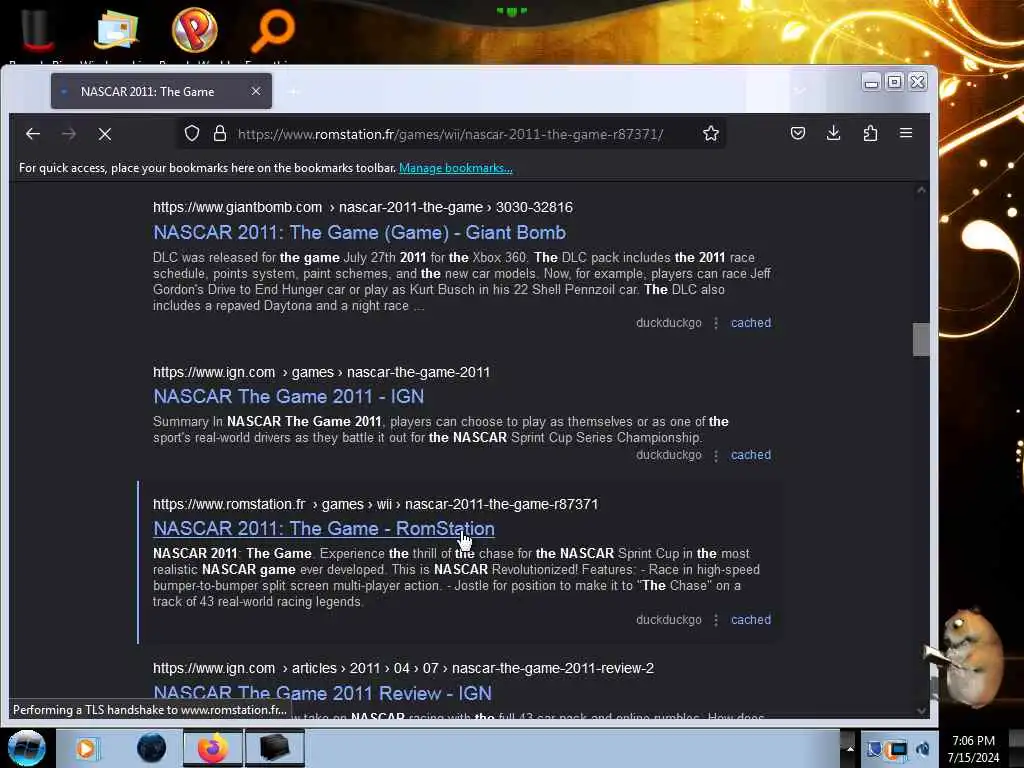The width and height of the screenshot is (1024, 768).
Task: Click the URL address bar field
Action: [x=451, y=134]
